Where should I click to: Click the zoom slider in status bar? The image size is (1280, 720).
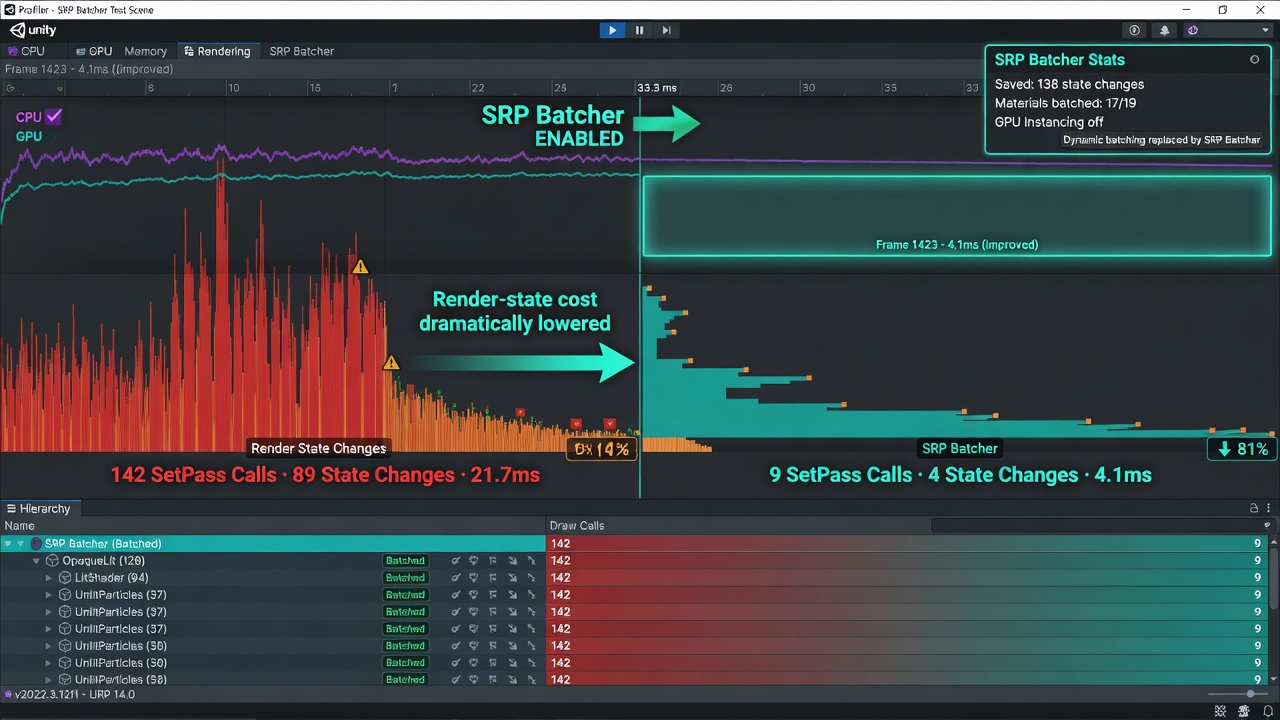tap(1238, 694)
